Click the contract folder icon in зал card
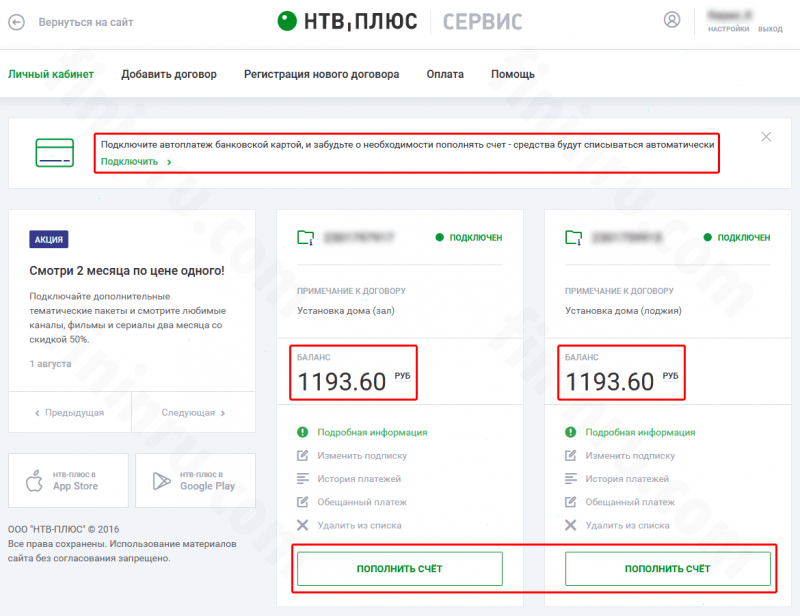The height and width of the screenshot is (616, 800). coord(306,238)
